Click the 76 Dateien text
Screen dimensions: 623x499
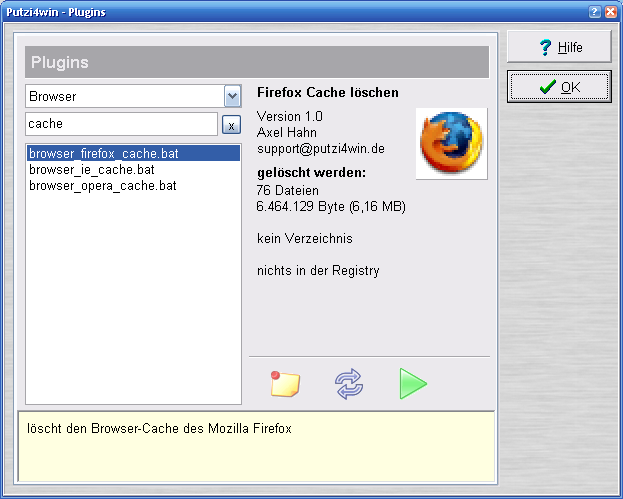[x=288, y=190]
